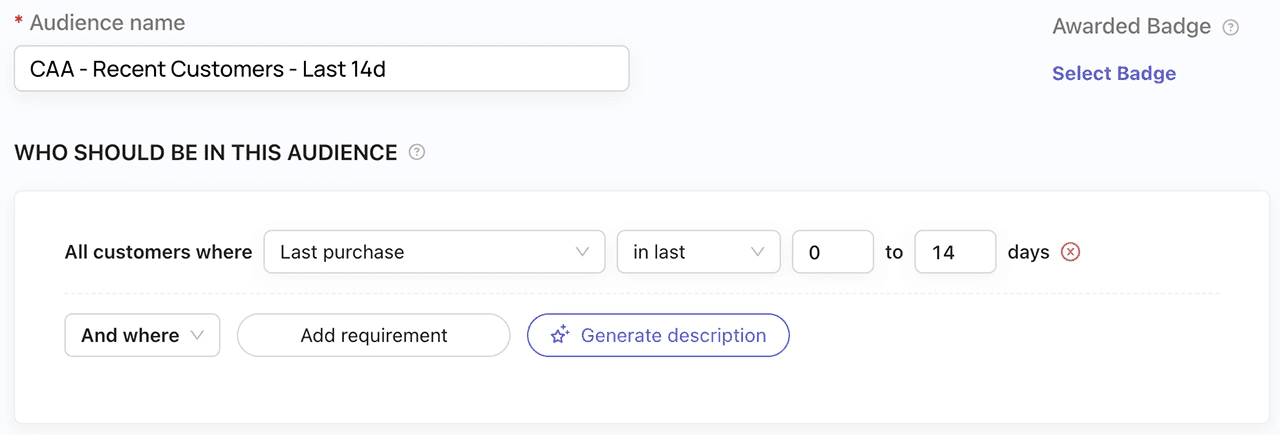Click the Generate description button label
Screen dimensions: 1280x435
click(673, 336)
